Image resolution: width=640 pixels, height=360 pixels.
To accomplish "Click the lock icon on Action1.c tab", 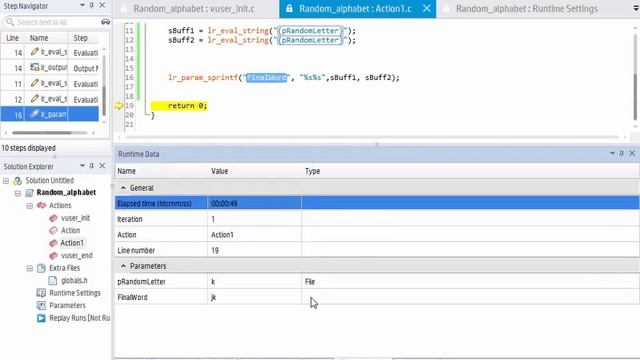I will [289, 9].
